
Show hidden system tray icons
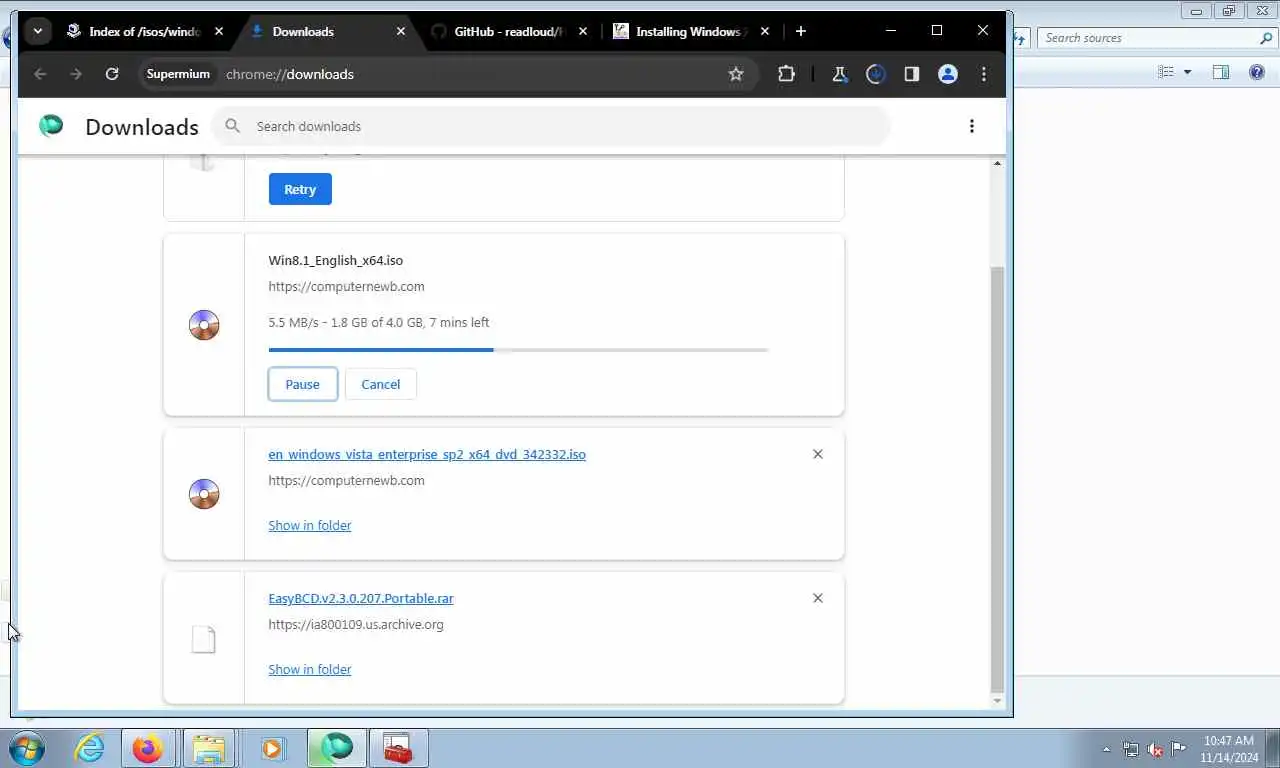click(1106, 749)
